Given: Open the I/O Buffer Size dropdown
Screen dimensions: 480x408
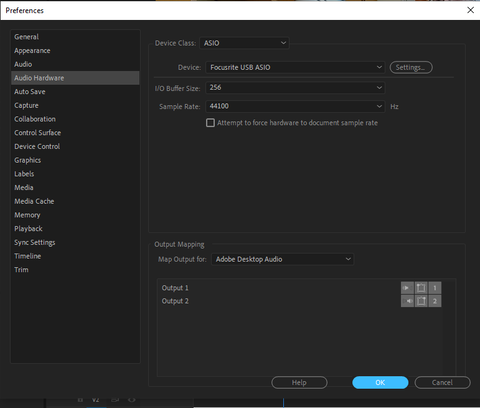Looking at the screenshot, I should pyautogui.click(x=295, y=88).
